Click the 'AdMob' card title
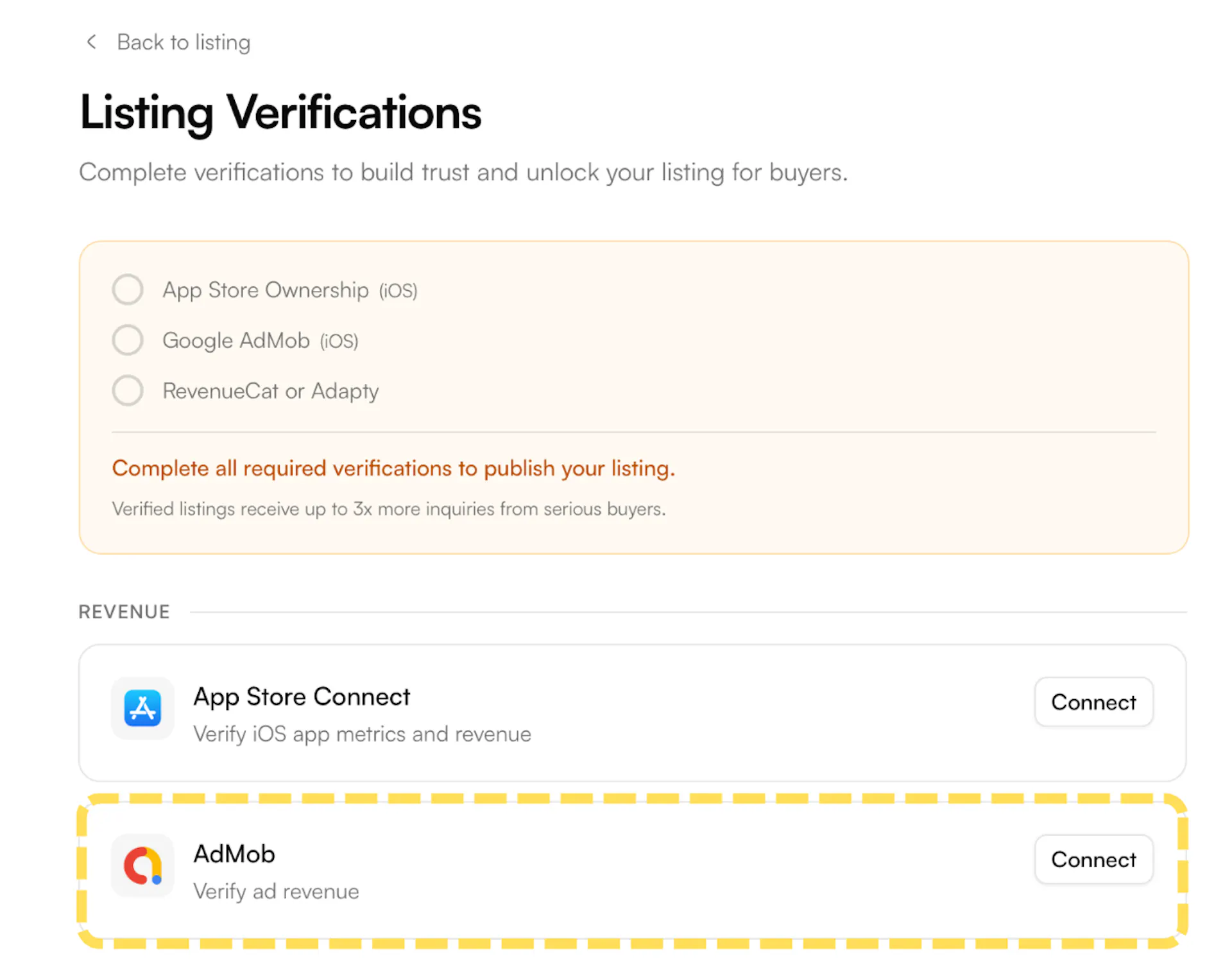 [x=234, y=854]
